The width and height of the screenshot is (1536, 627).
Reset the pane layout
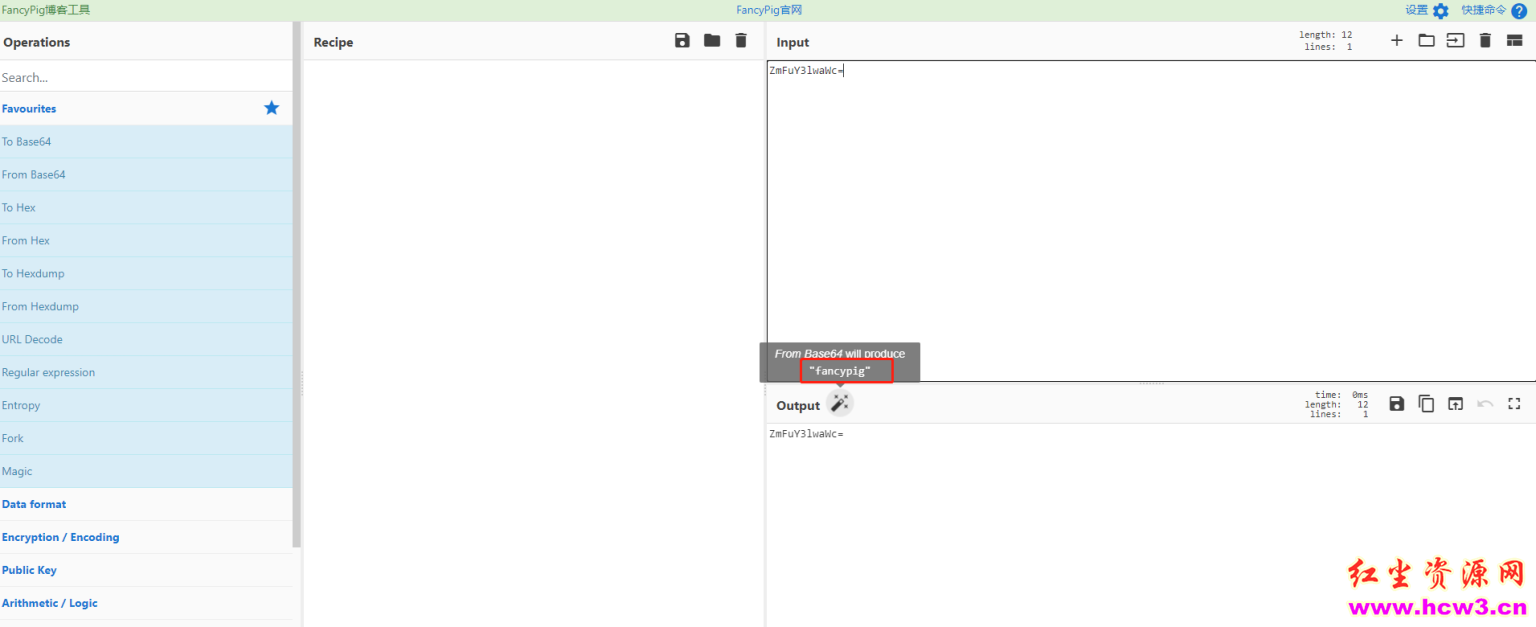click(1514, 41)
